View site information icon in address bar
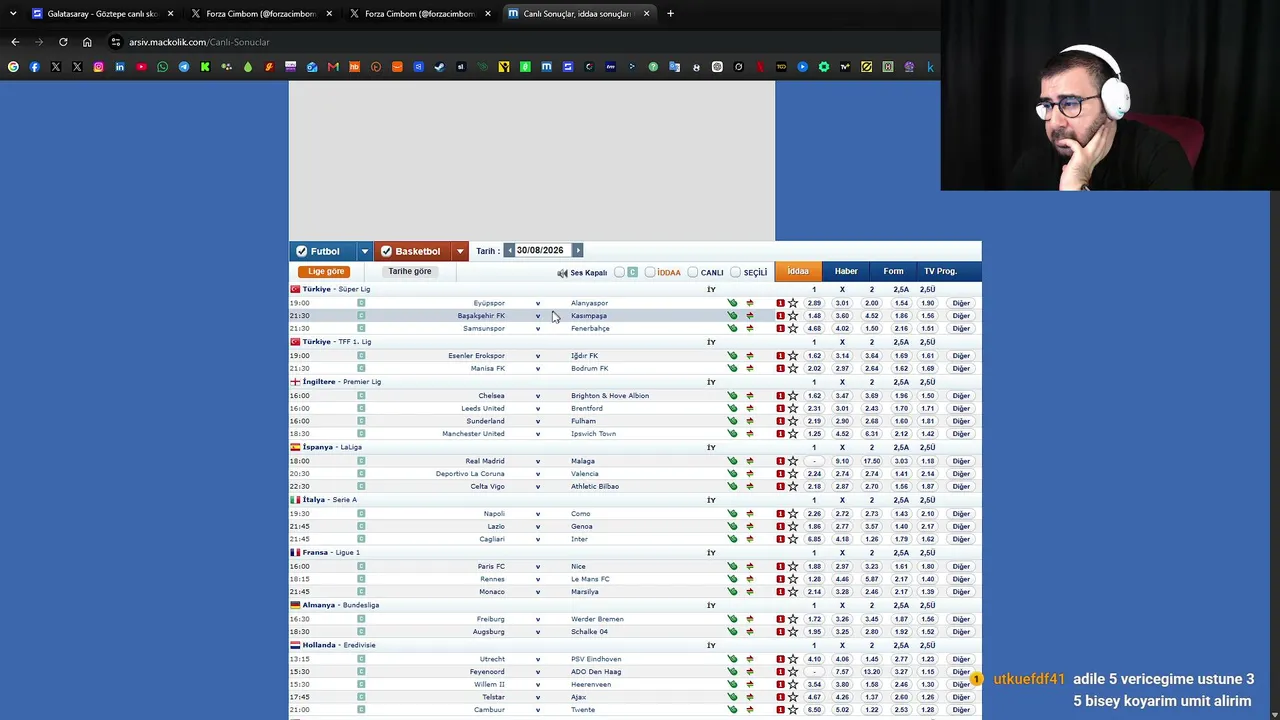 coord(116,42)
